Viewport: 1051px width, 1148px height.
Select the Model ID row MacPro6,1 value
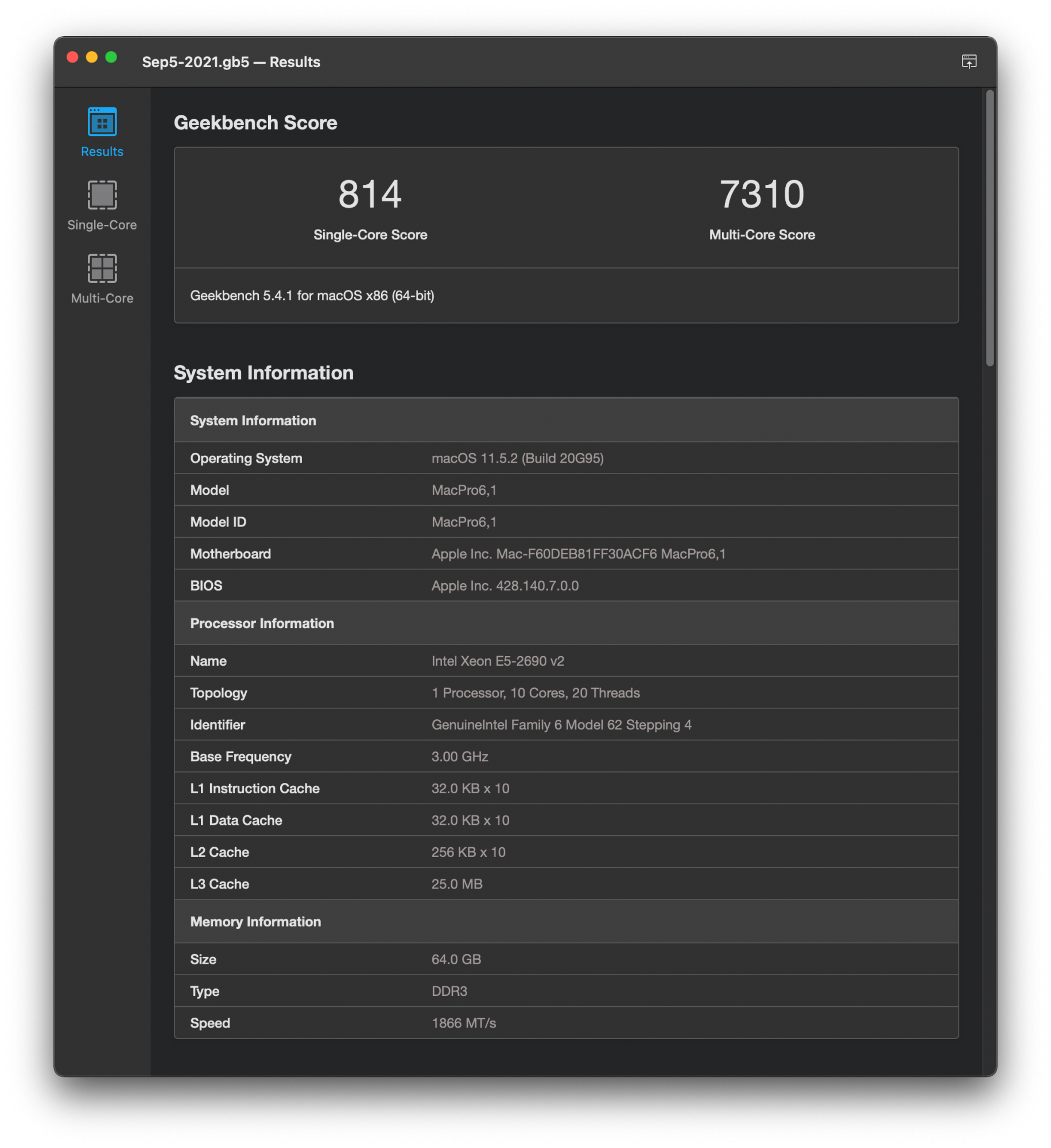(x=464, y=522)
